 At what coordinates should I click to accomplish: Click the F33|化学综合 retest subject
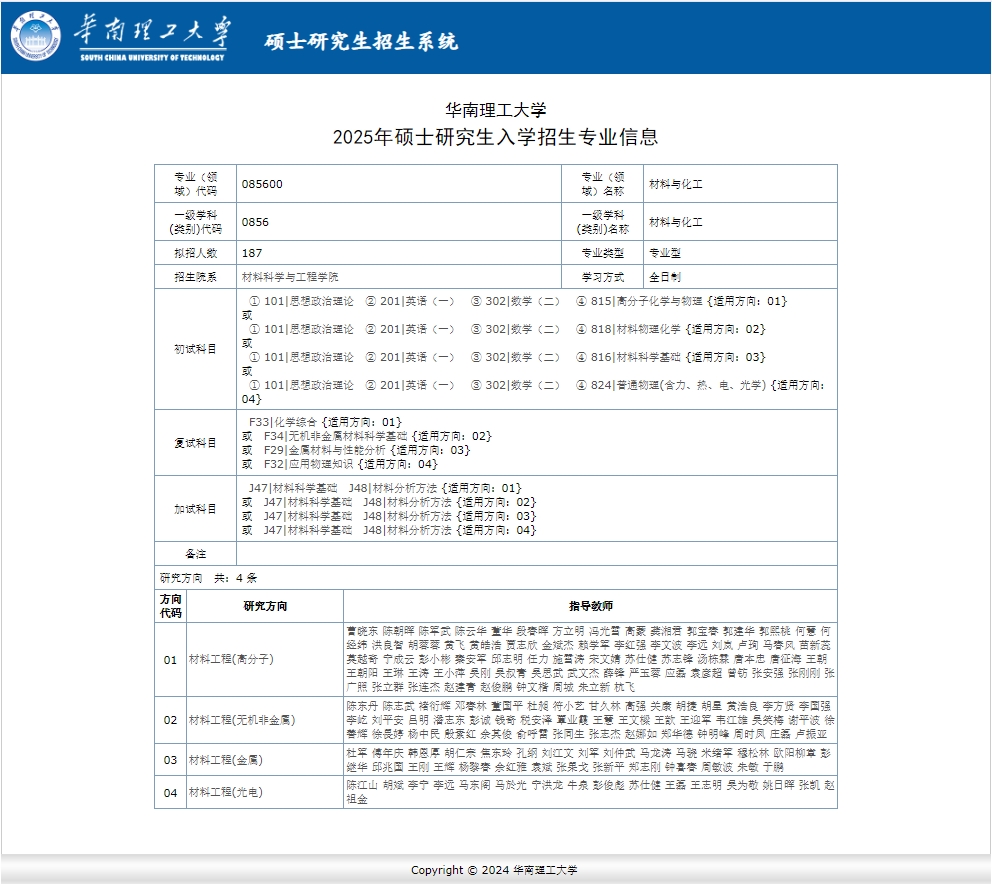click(x=283, y=422)
